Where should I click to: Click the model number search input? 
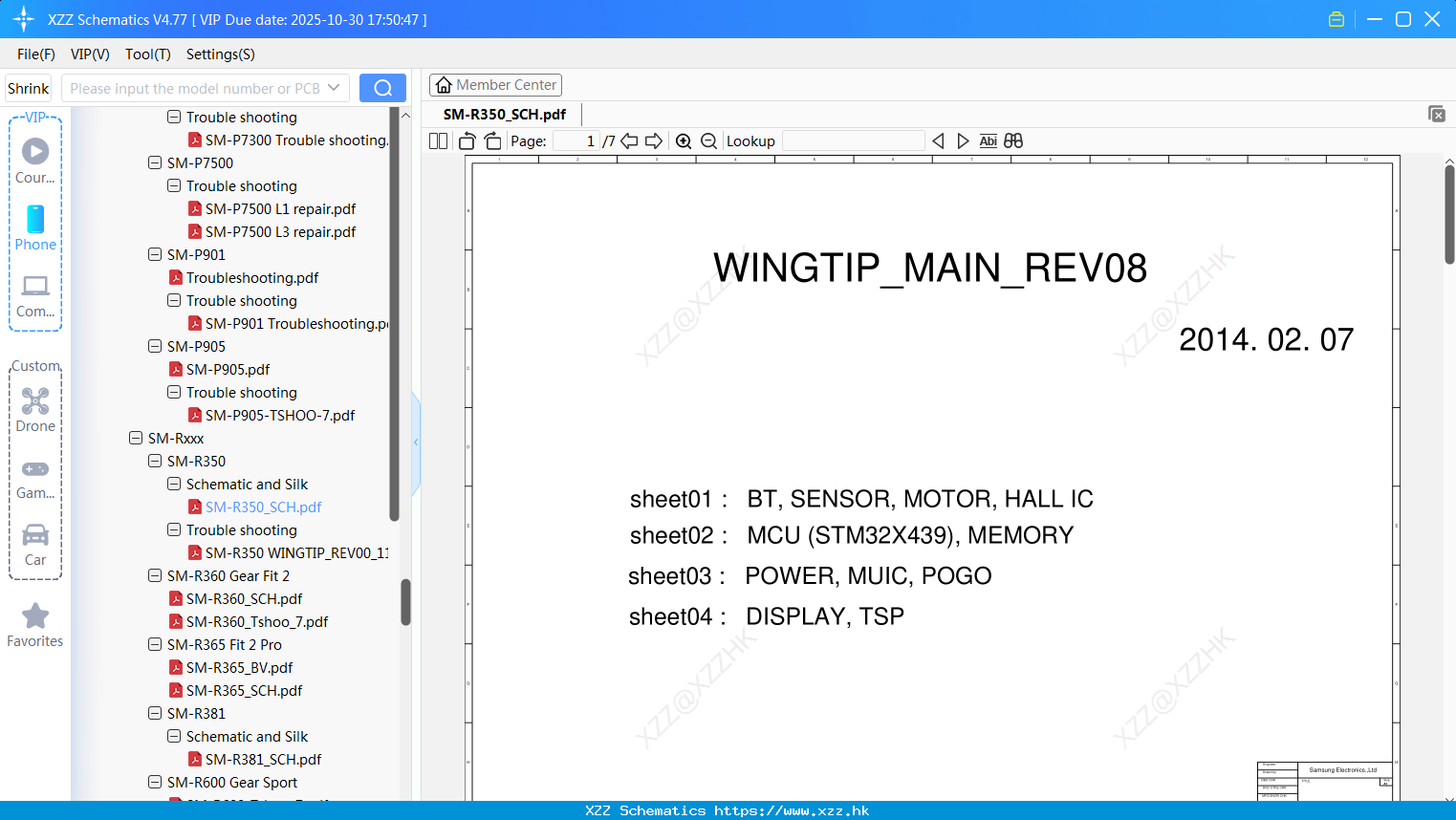click(196, 88)
